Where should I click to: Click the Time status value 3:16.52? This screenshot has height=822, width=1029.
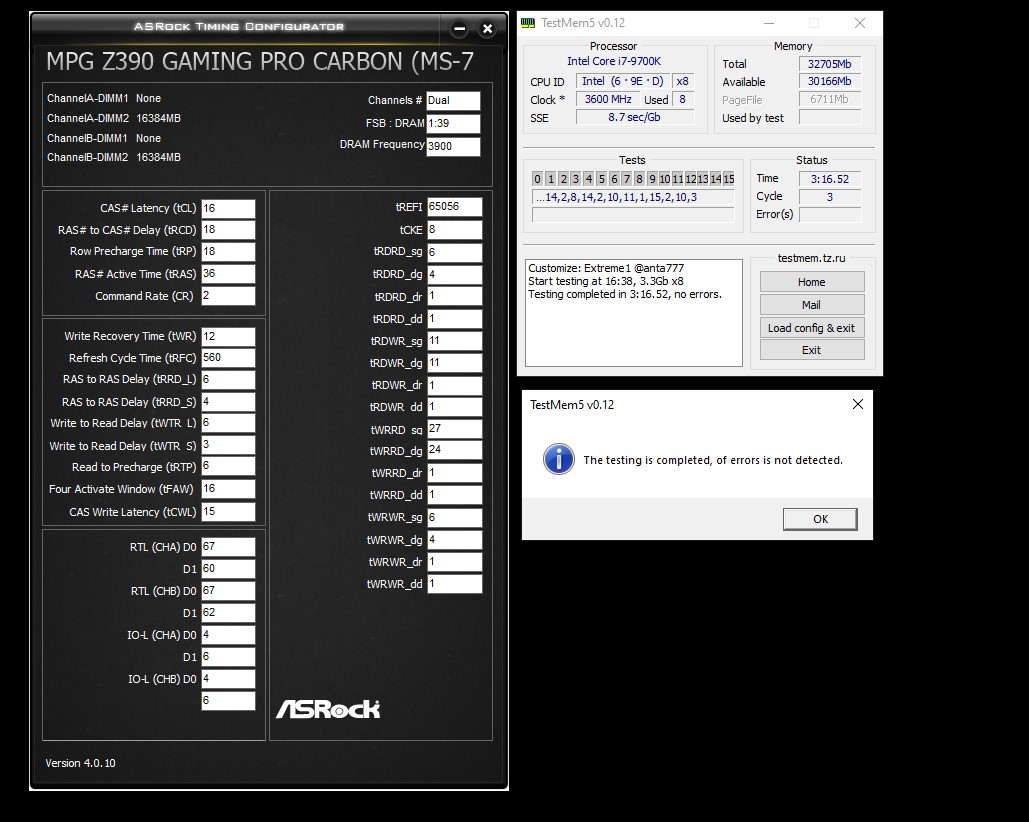(830, 179)
